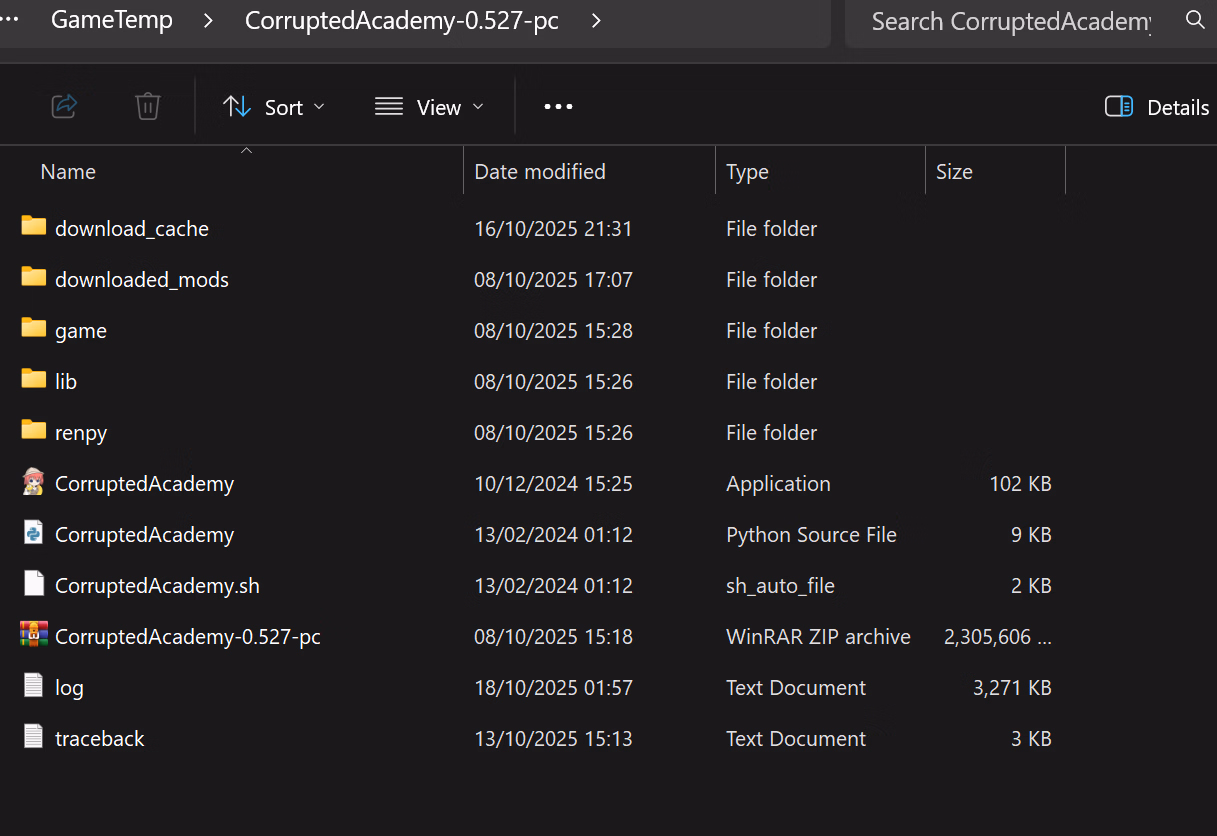The width and height of the screenshot is (1217, 836).
Task: Sort by Size column header
Action: (954, 172)
